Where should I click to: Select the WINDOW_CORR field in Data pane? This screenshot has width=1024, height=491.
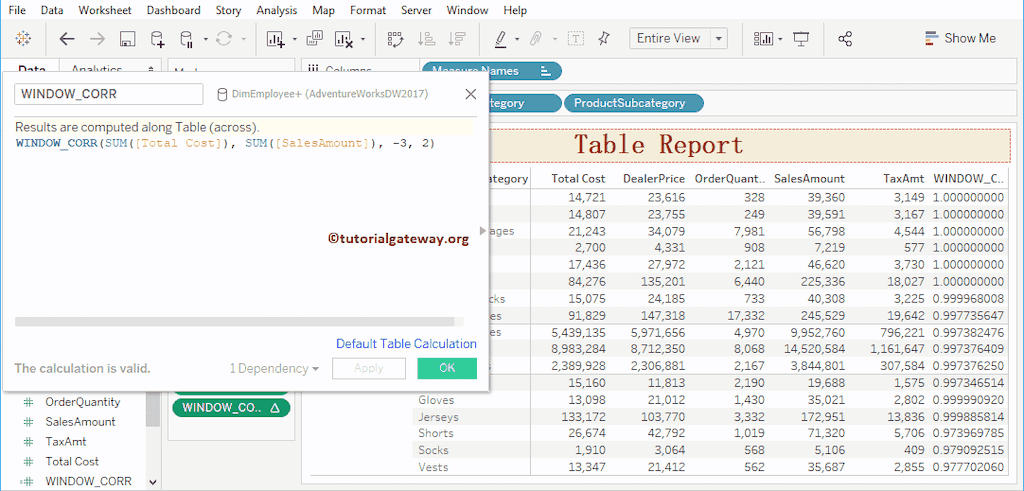click(88, 481)
